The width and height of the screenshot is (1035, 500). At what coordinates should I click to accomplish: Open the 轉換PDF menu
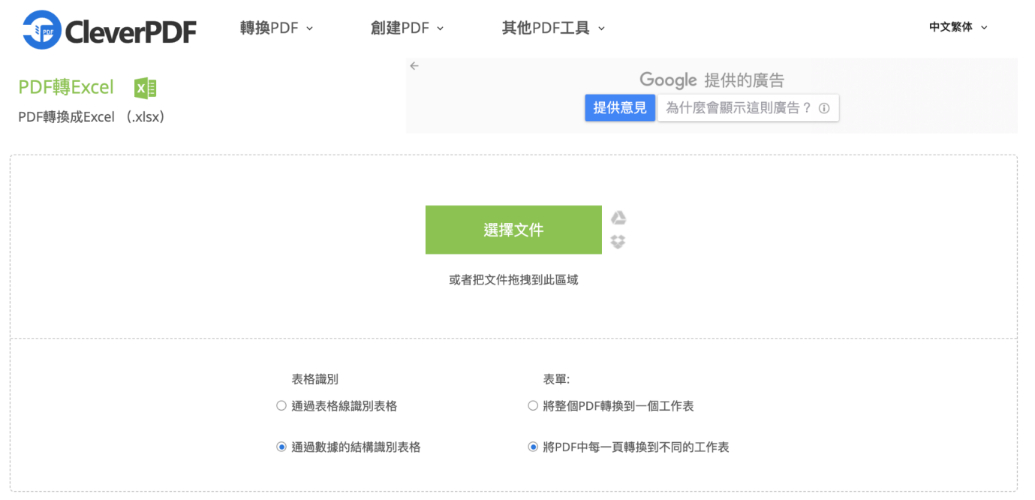pyautogui.click(x=276, y=28)
